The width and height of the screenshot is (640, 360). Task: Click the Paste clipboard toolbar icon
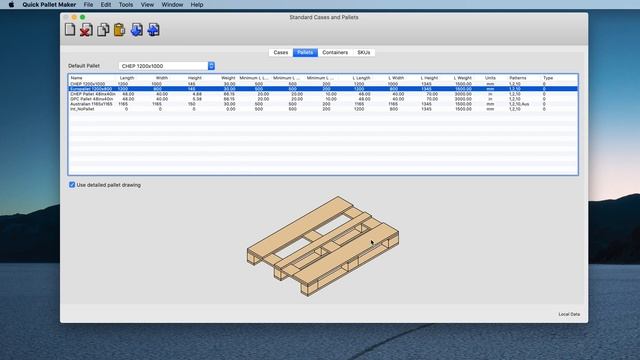tap(119, 30)
